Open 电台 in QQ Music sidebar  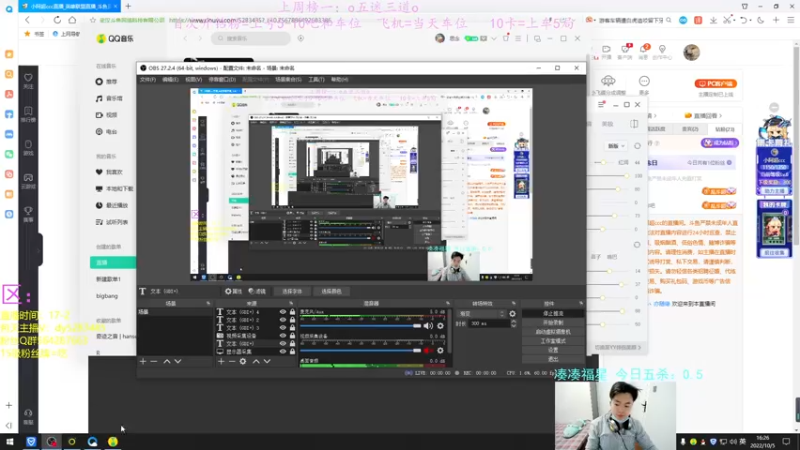click(107, 132)
